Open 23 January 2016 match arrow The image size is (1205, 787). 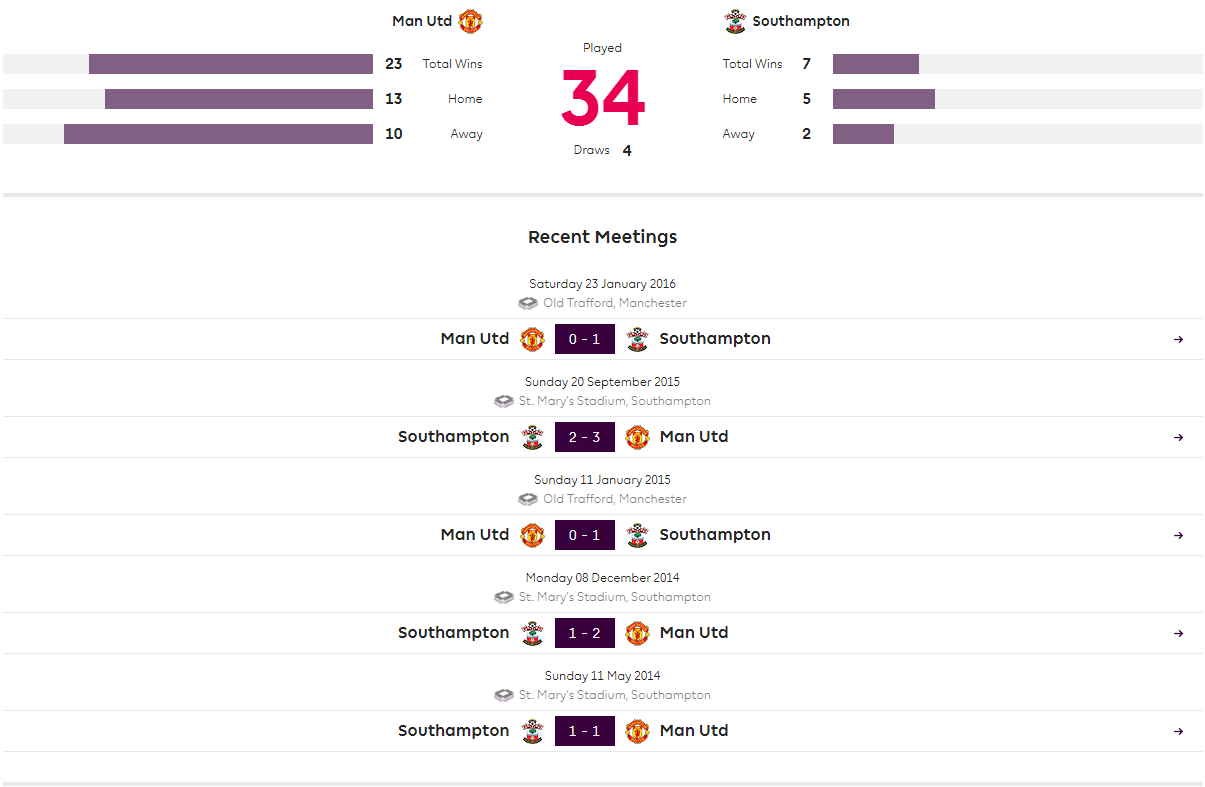(x=1178, y=339)
